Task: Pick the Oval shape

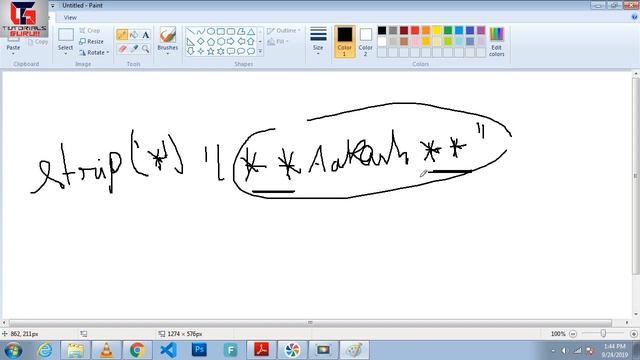Action: click(211, 31)
